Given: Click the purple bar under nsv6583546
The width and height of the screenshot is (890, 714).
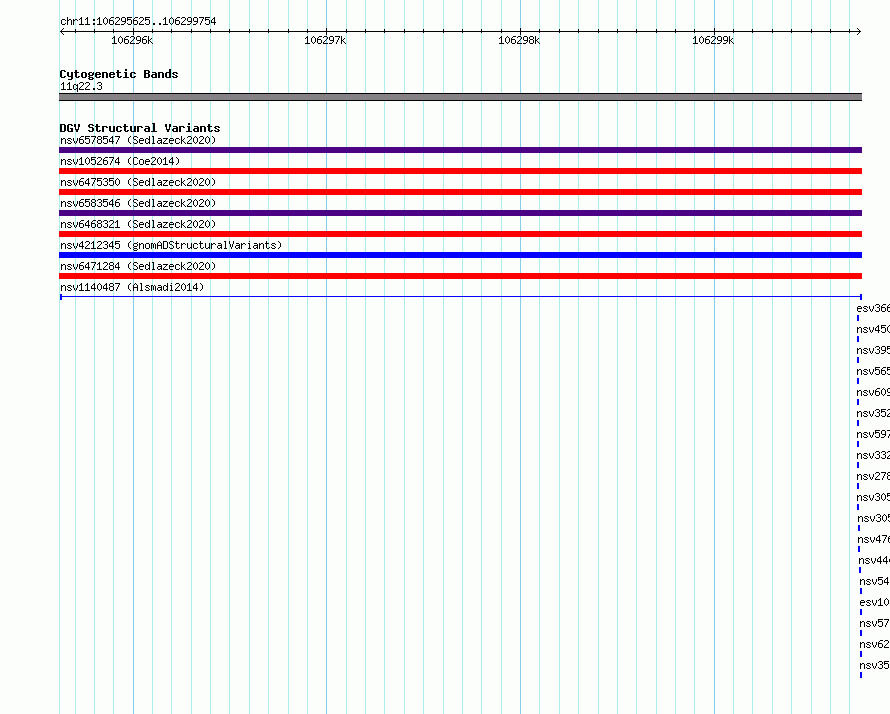Looking at the screenshot, I should tap(460, 213).
